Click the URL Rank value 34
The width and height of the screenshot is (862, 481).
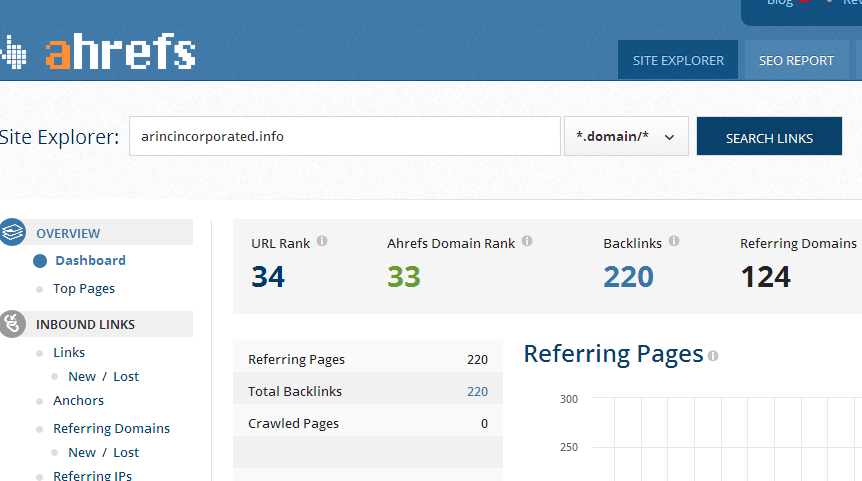pos(268,277)
